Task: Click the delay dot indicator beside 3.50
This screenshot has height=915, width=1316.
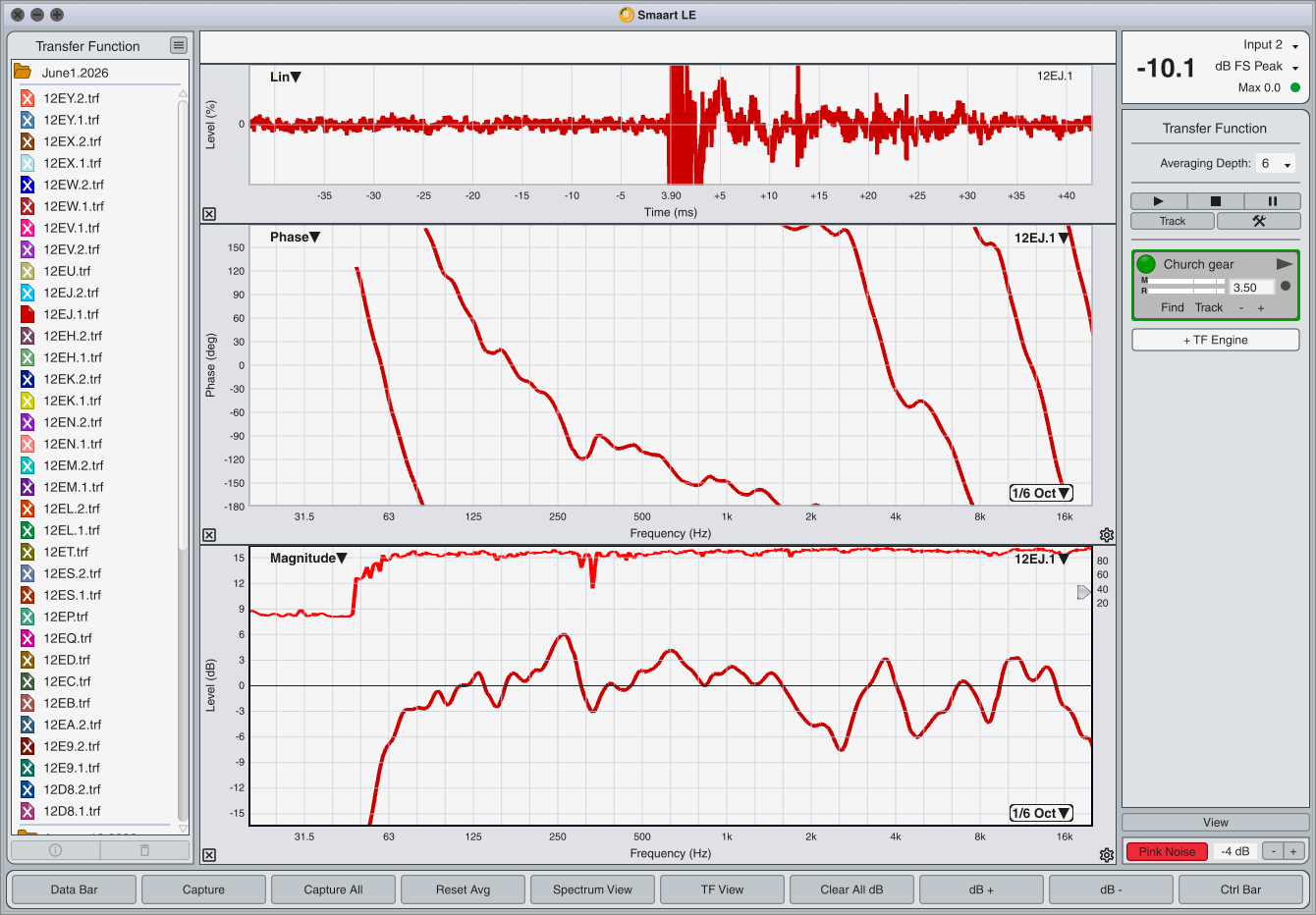Action: pos(1286,287)
